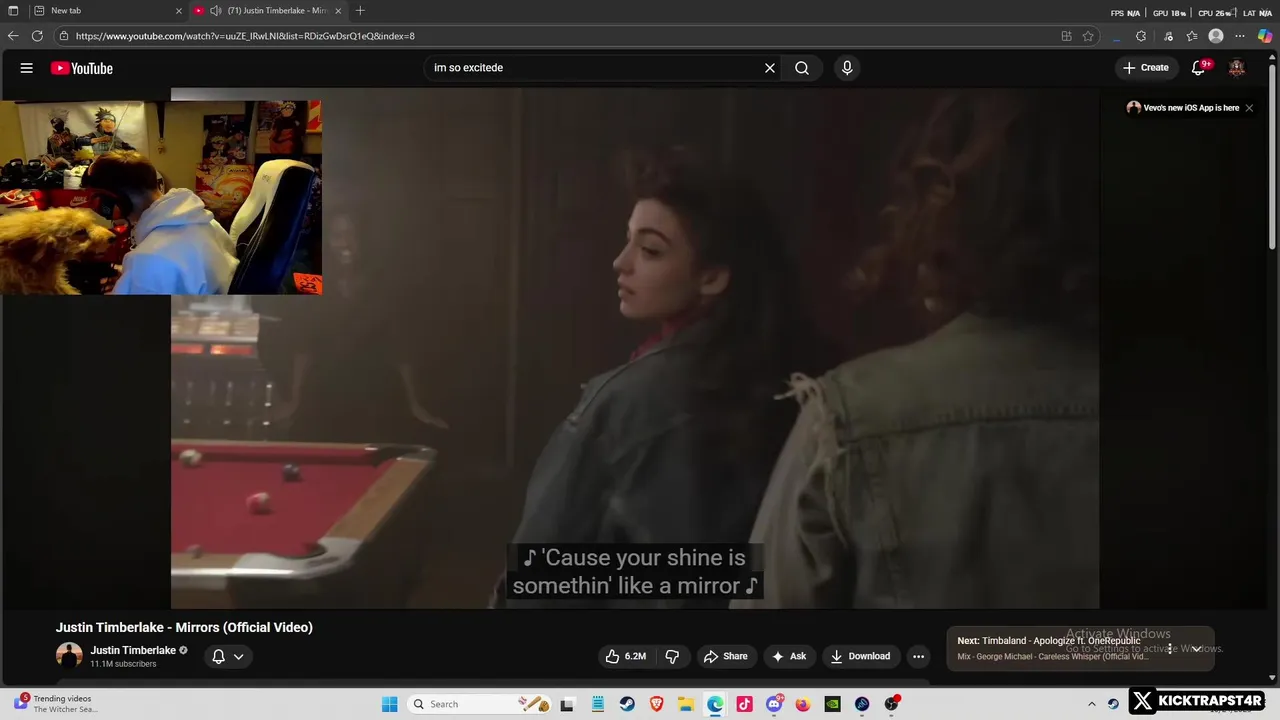
Task: Reload the YouTube page
Action: point(37,36)
